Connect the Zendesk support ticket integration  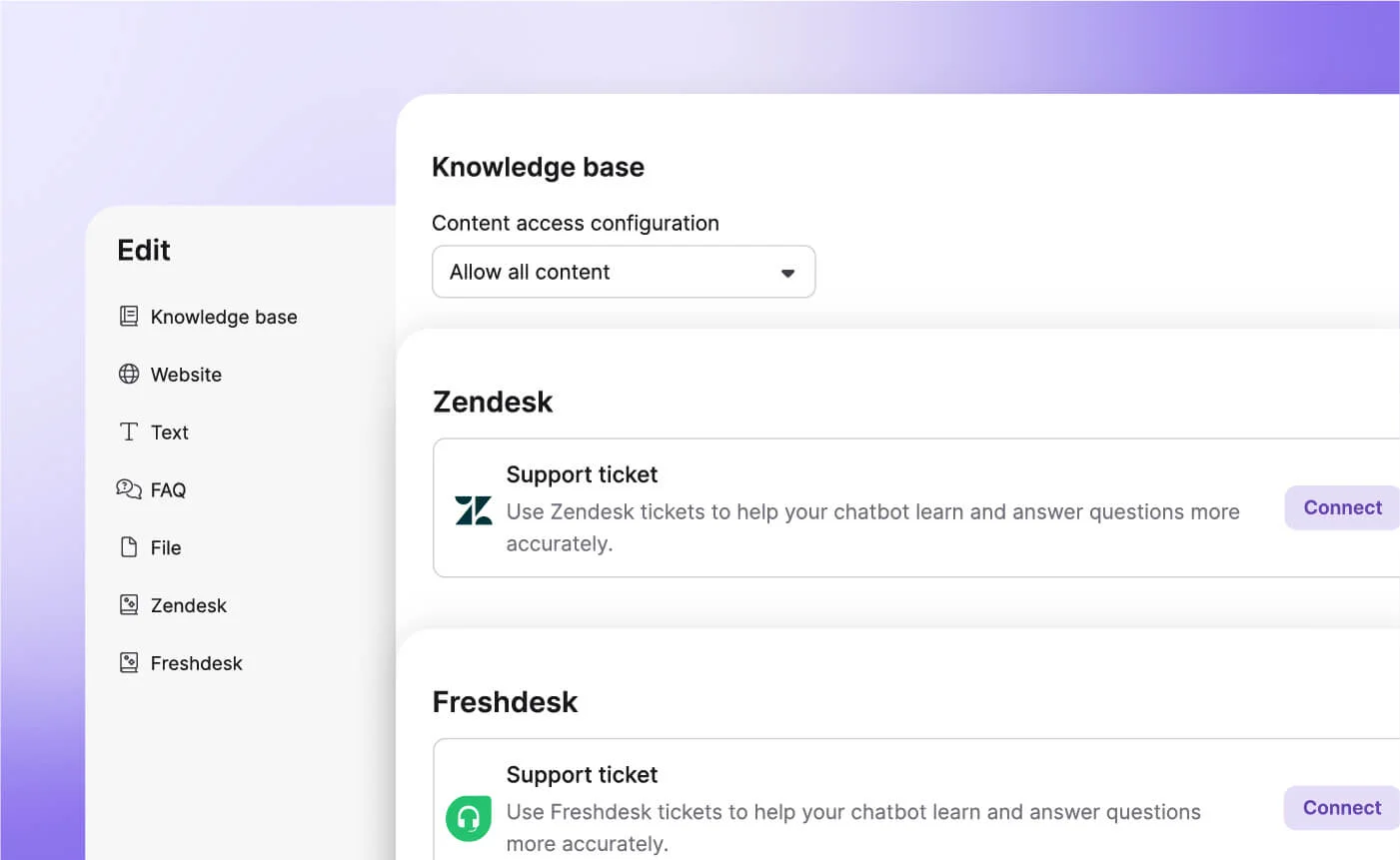[x=1342, y=507]
